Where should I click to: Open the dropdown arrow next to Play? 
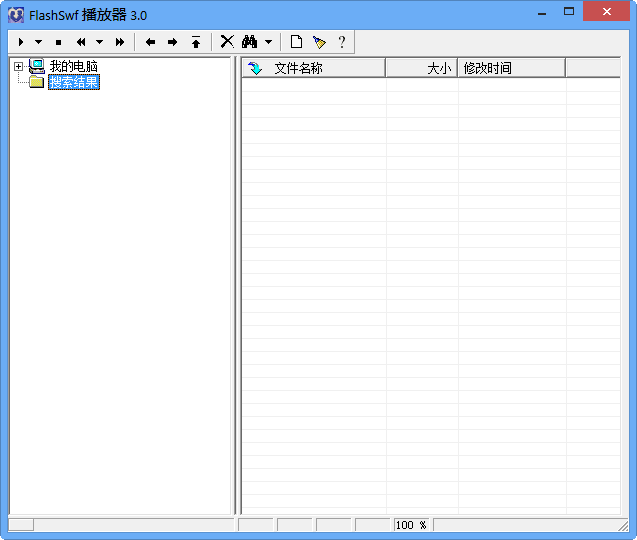(x=38, y=42)
